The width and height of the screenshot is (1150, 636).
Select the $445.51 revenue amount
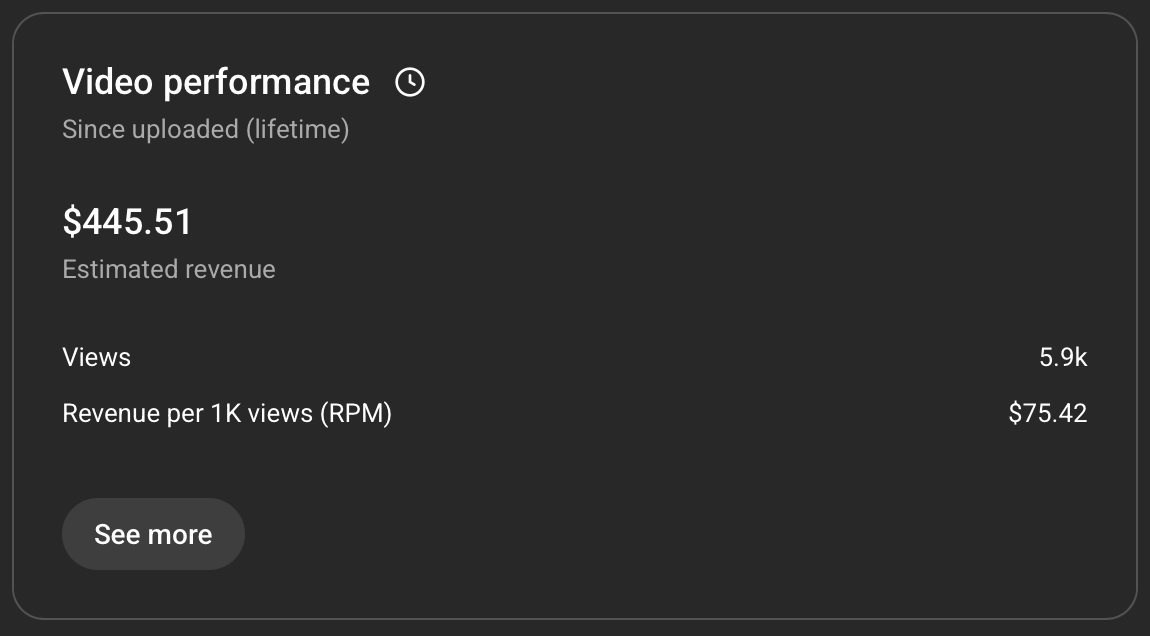(128, 222)
